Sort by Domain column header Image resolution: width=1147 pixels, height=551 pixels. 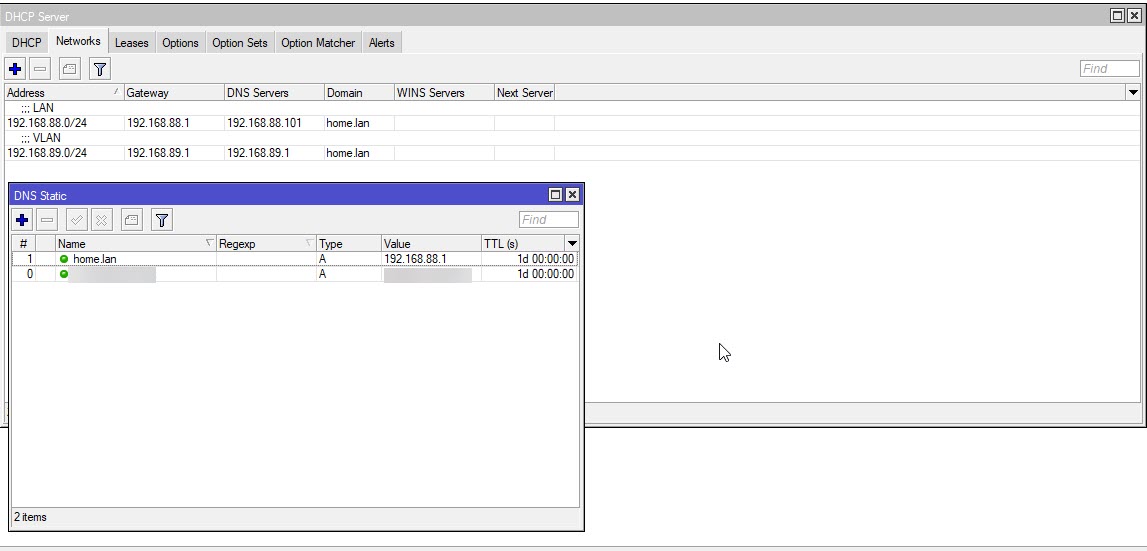tap(359, 93)
